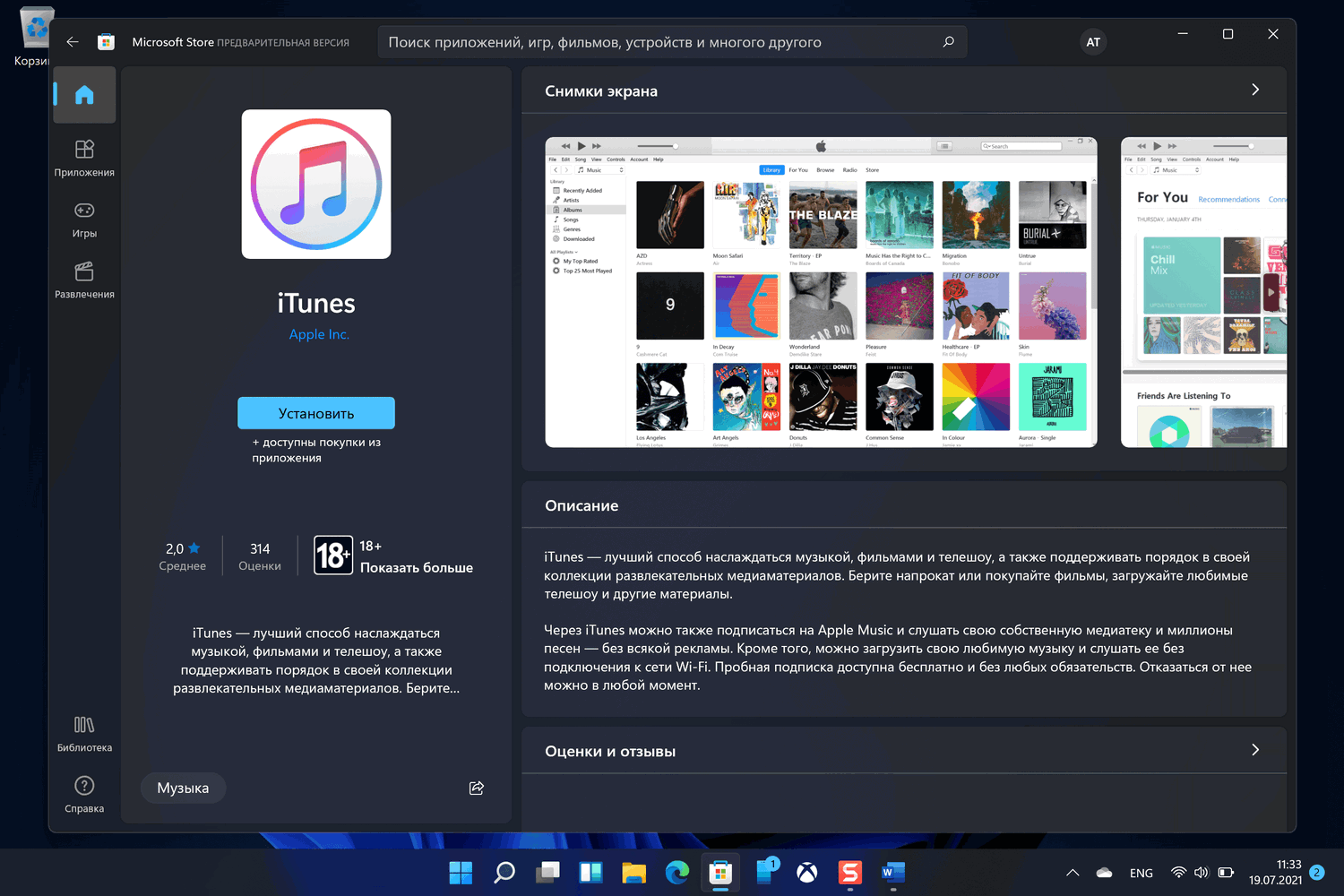The image size is (1344, 896).
Task: Switch input language via ENG indicator
Action: coord(1142,873)
